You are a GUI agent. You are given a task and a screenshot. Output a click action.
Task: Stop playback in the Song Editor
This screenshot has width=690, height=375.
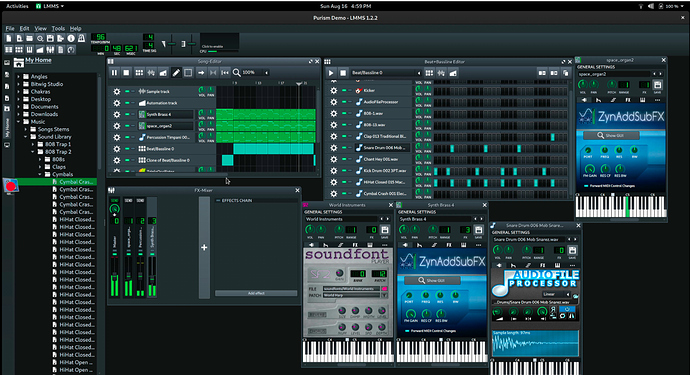tap(126, 73)
